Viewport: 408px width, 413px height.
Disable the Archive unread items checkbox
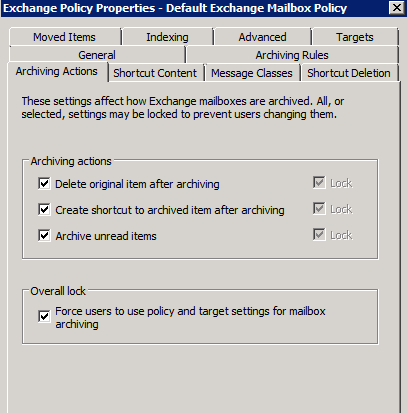(44, 235)
